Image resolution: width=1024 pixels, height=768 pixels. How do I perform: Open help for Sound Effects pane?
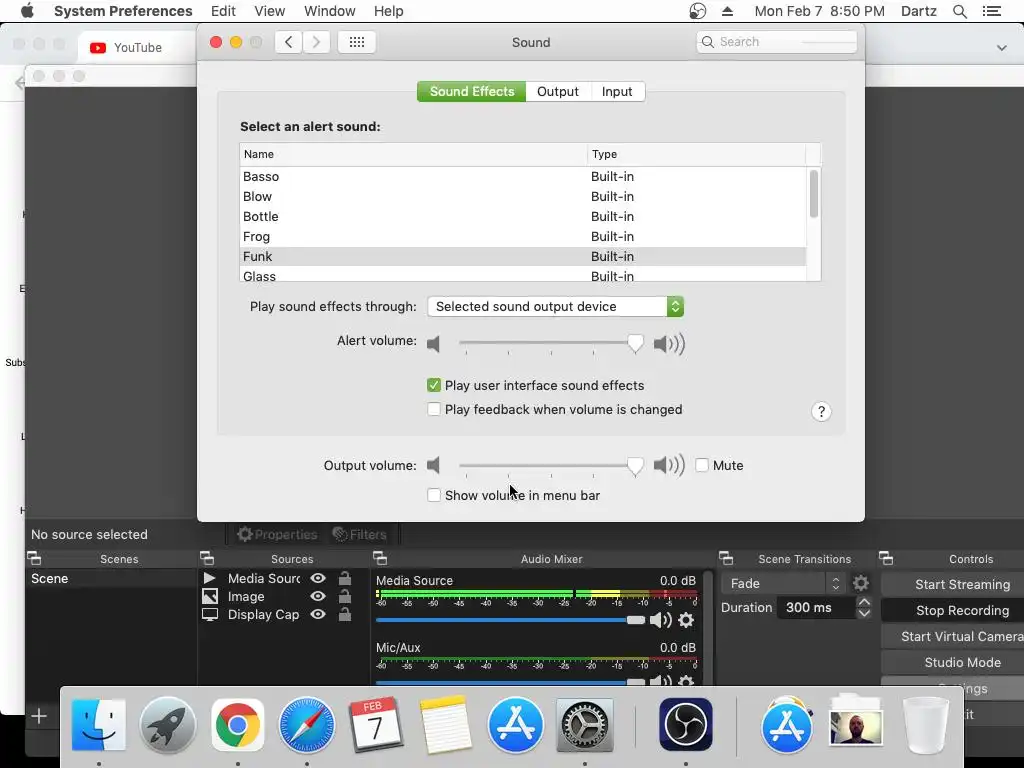coord(821,411)
